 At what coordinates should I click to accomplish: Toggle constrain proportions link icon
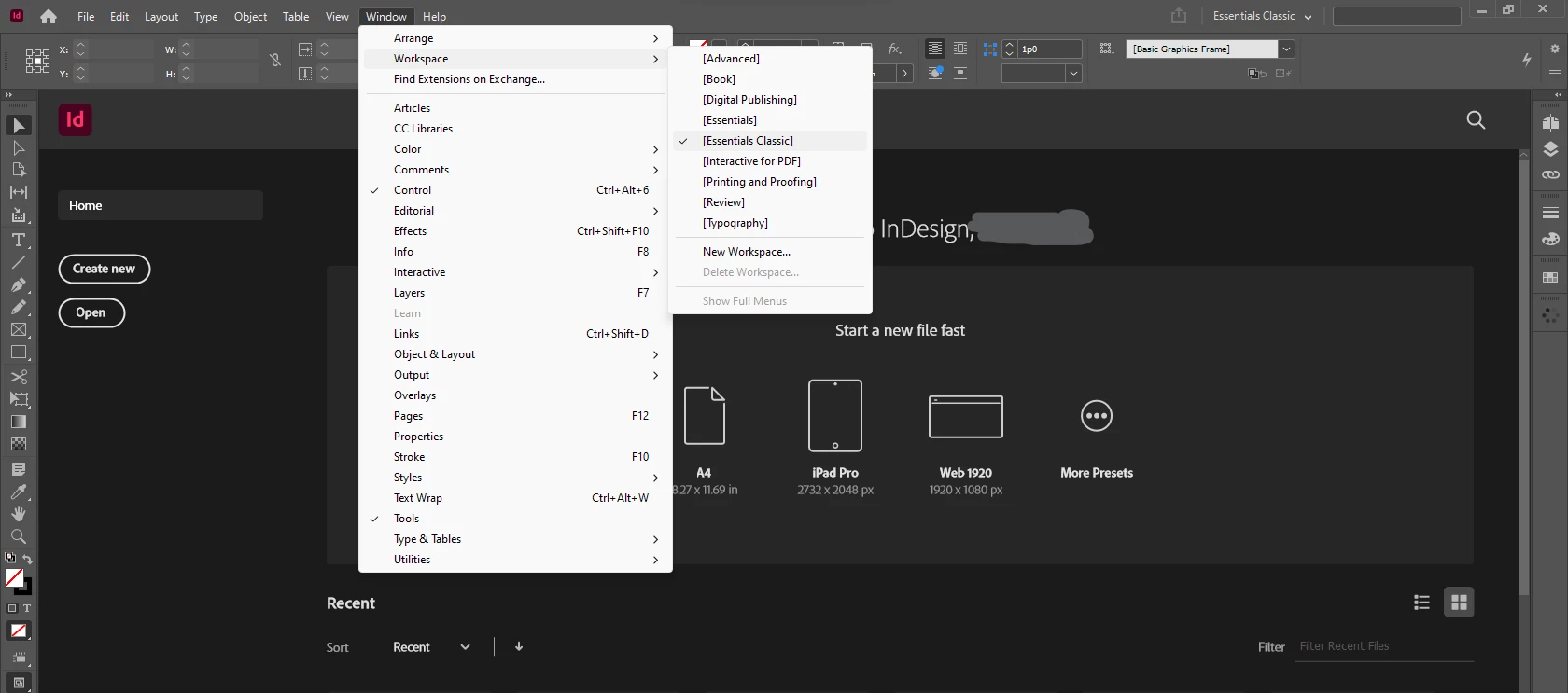pyautogui.click(x=275, y=60)
